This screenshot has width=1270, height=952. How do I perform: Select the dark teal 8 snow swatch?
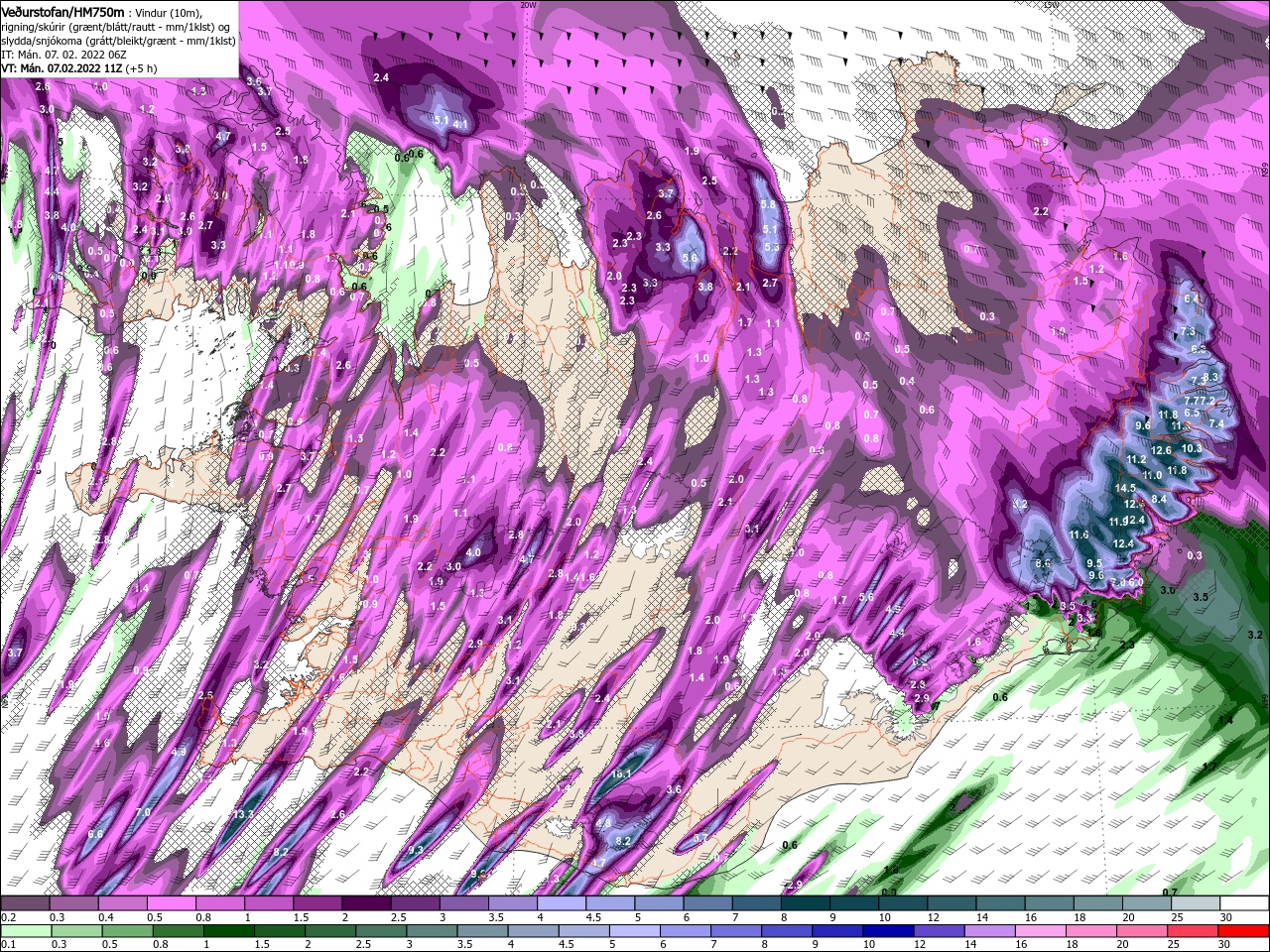[x=806, y=903]
